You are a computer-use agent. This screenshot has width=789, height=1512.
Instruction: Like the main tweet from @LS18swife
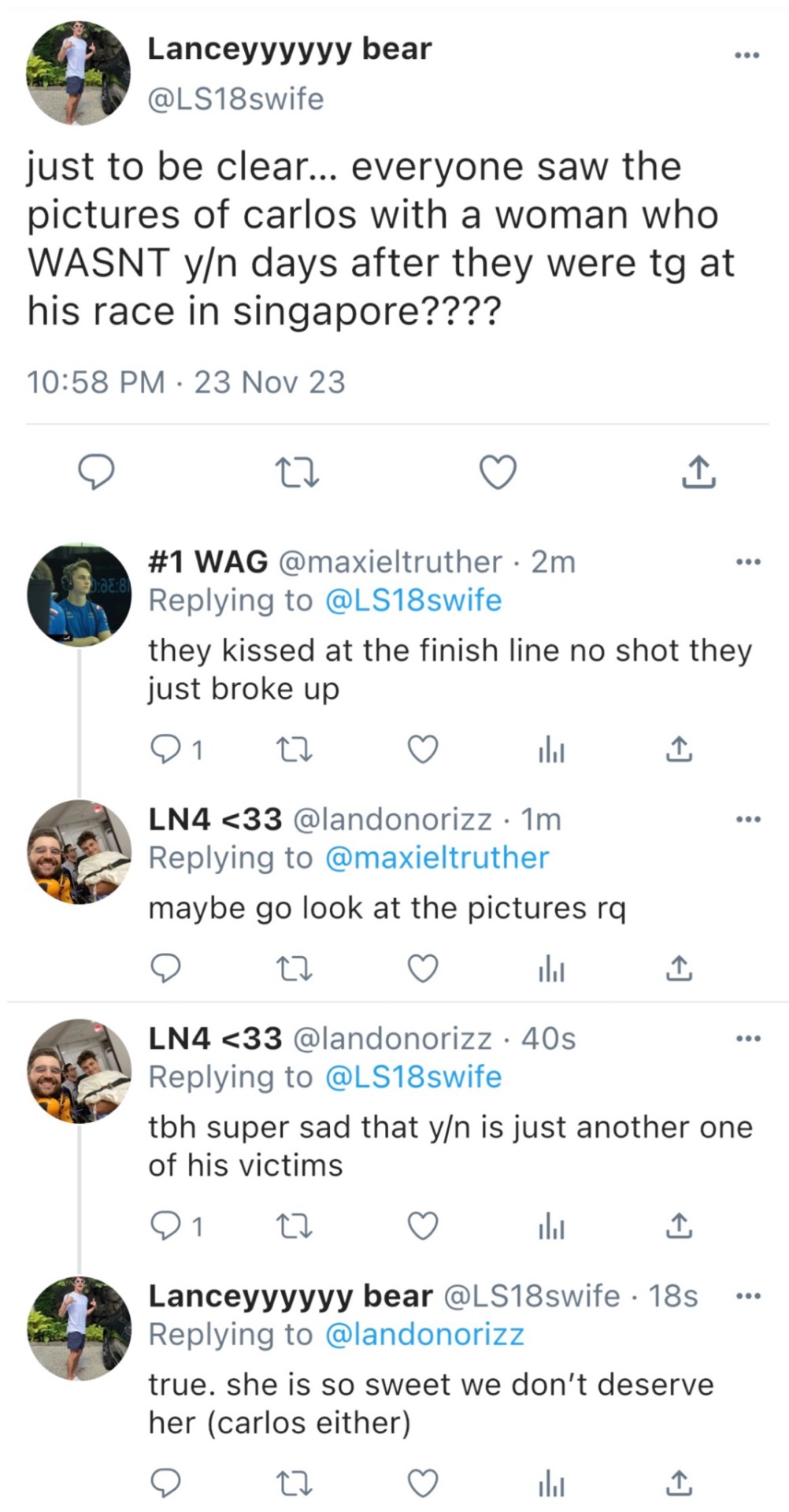(498, 472)
